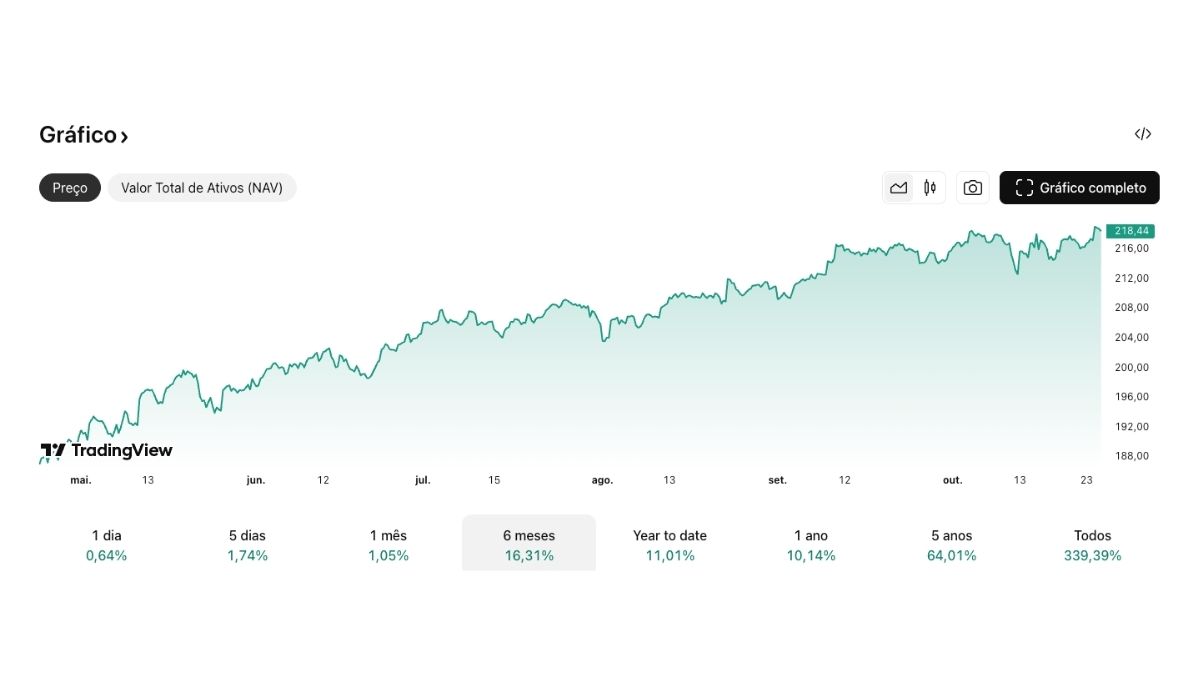Click the 1 ano range option
Viewport: 1200px width, 675px height.
[810, 542]
